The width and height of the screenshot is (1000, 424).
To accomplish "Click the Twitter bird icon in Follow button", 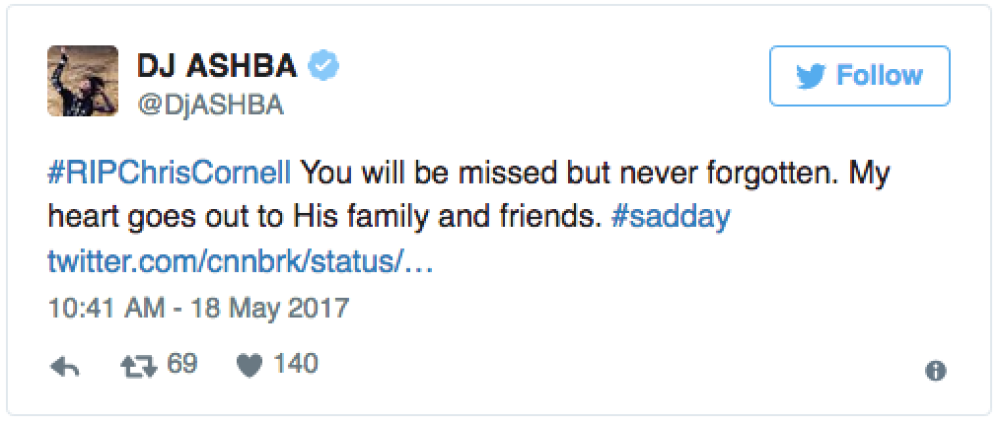I will coord(809,77).
